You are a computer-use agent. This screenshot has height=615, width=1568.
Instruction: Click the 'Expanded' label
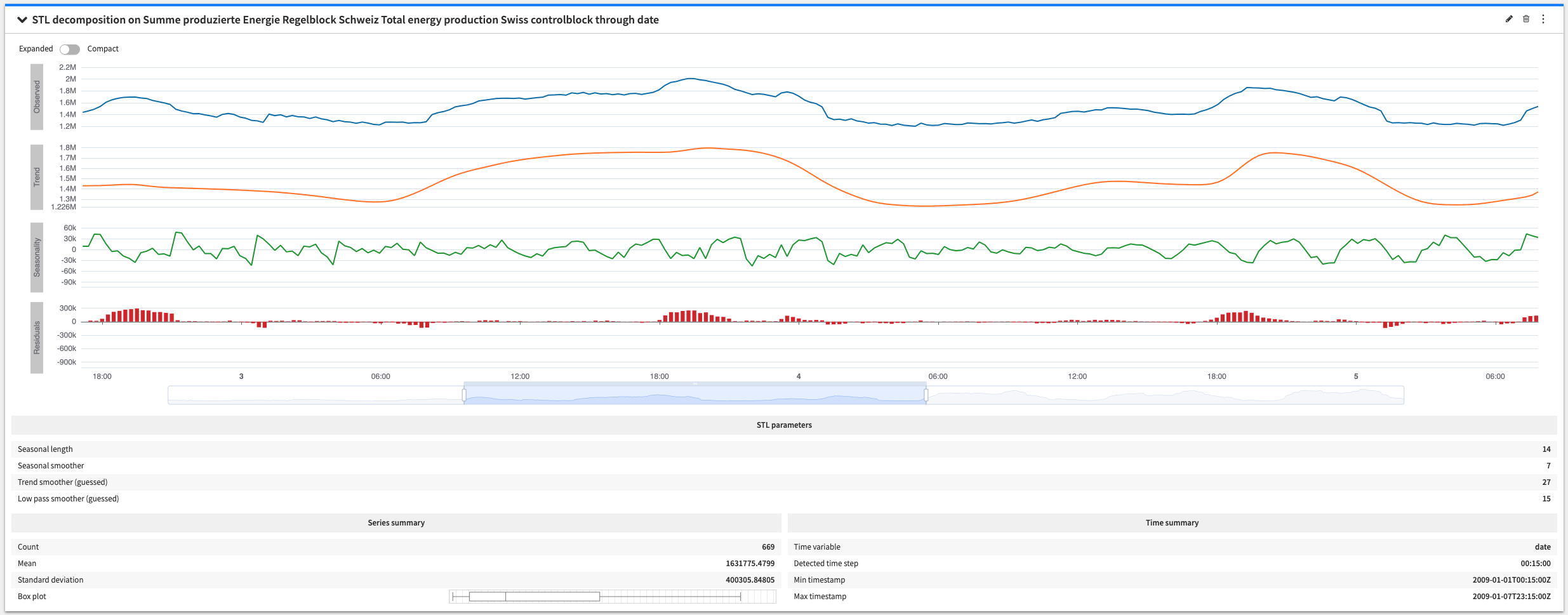[x=36, y=49]
